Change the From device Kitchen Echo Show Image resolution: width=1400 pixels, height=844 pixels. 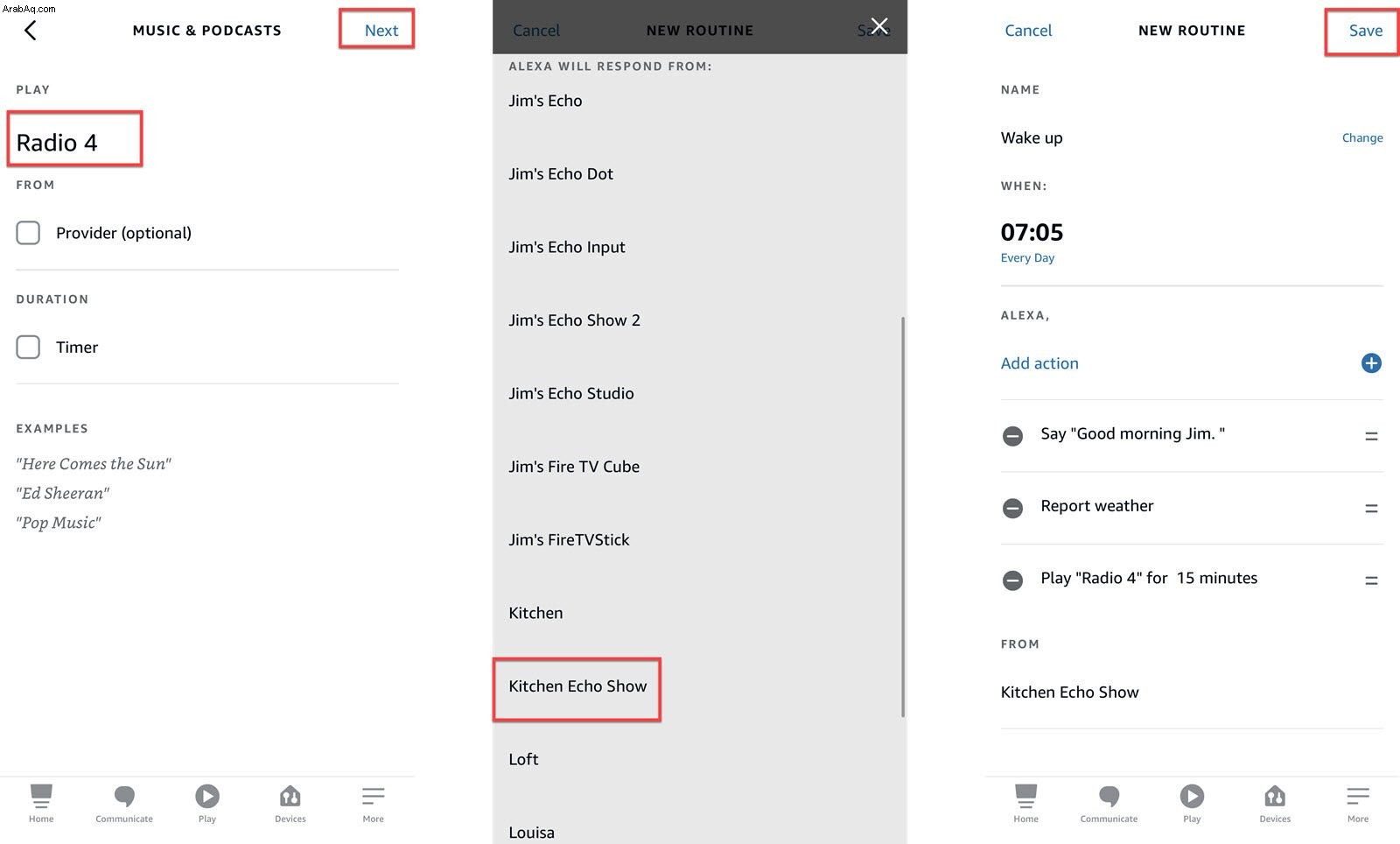coord(1069,693)
